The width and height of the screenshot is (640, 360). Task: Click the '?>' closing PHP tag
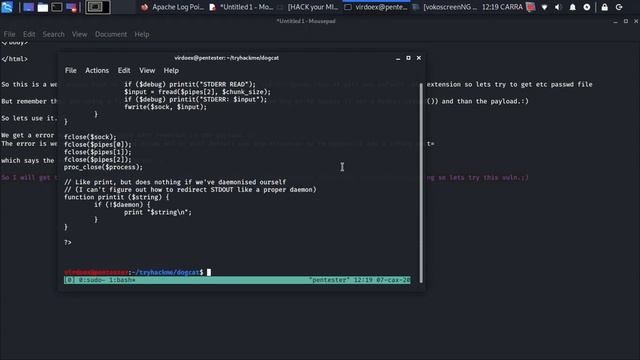68,242
